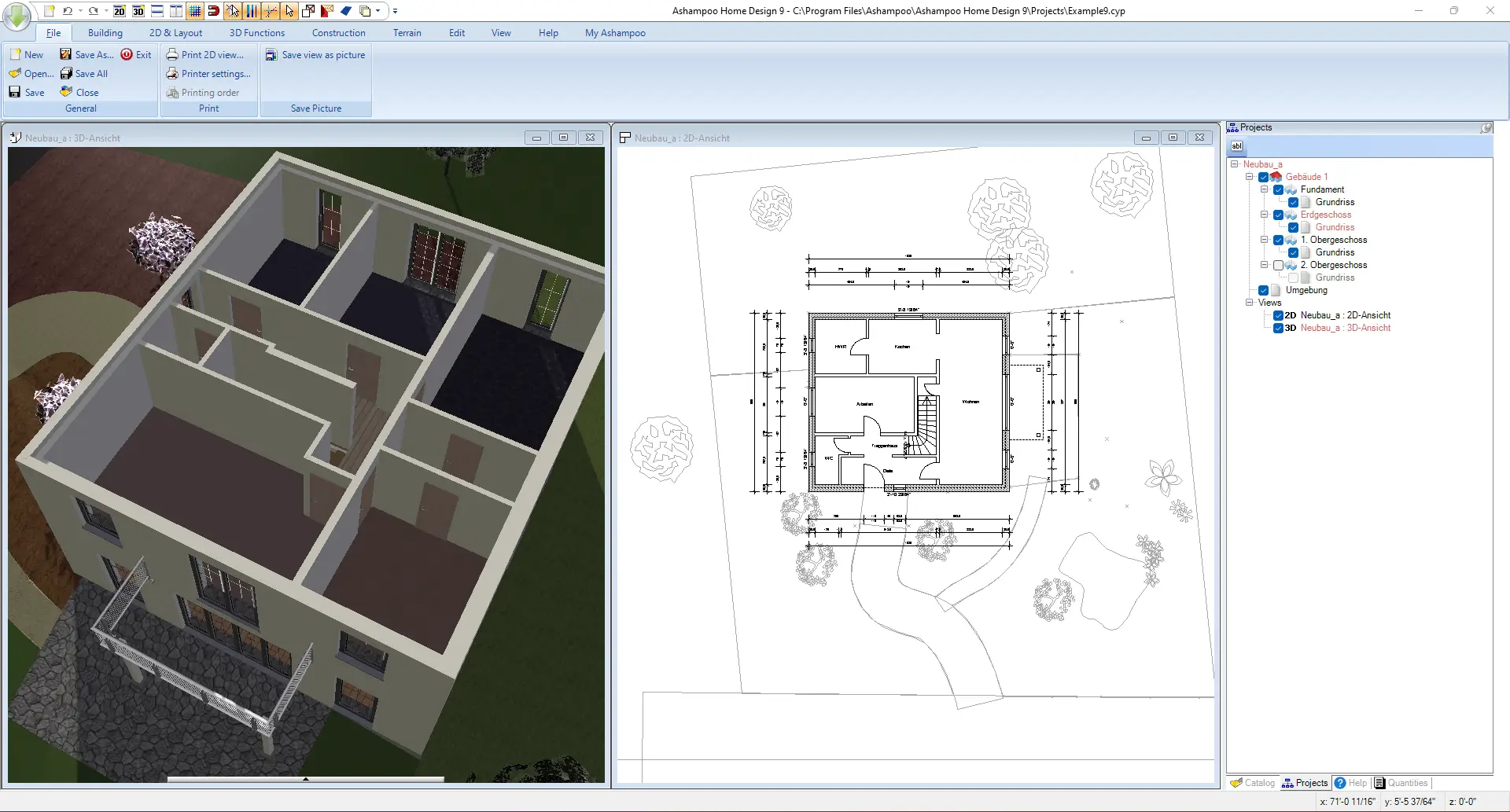The height and width of the screenshot is (812, 1510).
Task: Activate the selection arrow tool
Action: tap(289, 11)
